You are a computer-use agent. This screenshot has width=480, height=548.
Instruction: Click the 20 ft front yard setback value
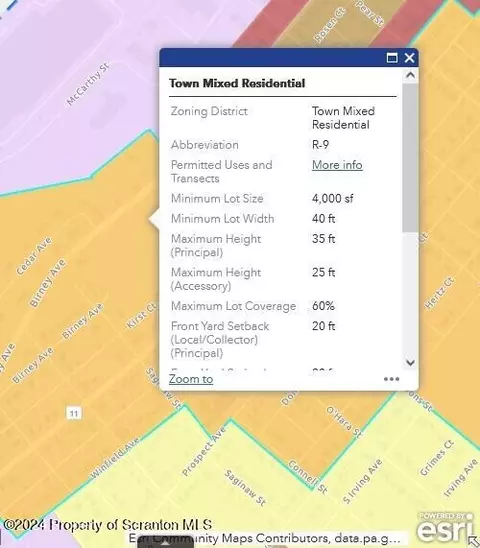[324, 326]
